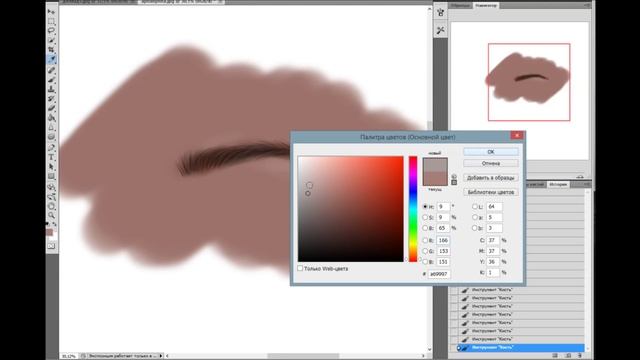The image size is (640, 360).
Task: Select the Healing Brush tool
Action: tap(51, 70)
